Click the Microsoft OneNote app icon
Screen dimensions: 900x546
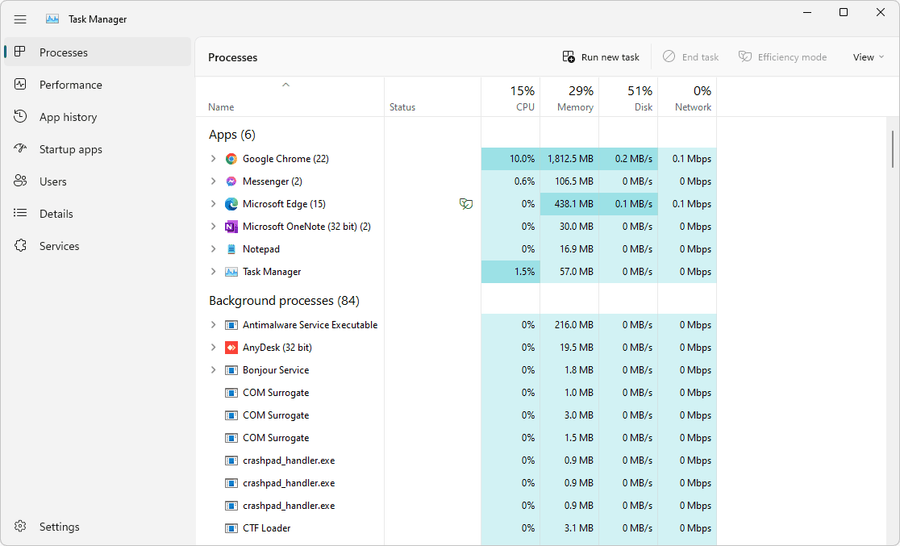point(231,227)
